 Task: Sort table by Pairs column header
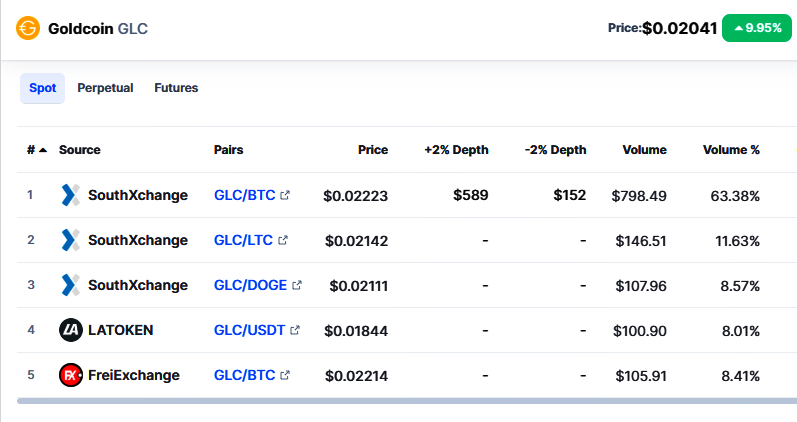pyautogui.click(x=228, y=150)
